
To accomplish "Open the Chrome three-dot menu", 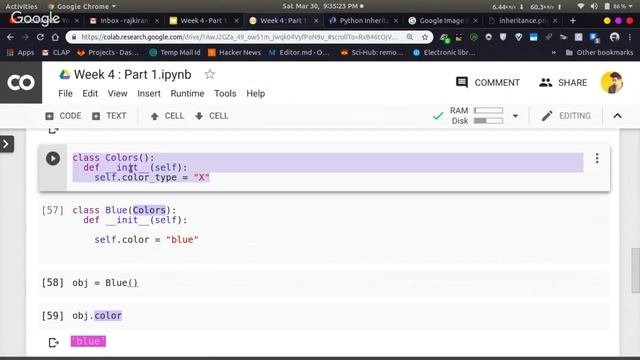I will [630, 37].
